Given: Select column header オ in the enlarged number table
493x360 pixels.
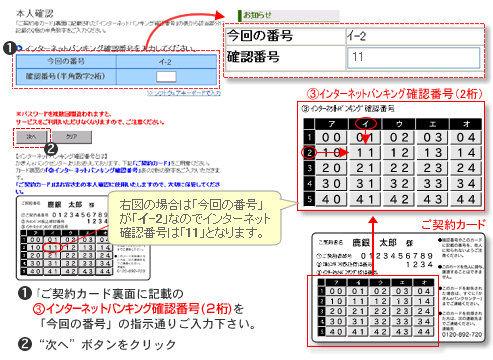Looking at the screenshot, I should (466, 124).
